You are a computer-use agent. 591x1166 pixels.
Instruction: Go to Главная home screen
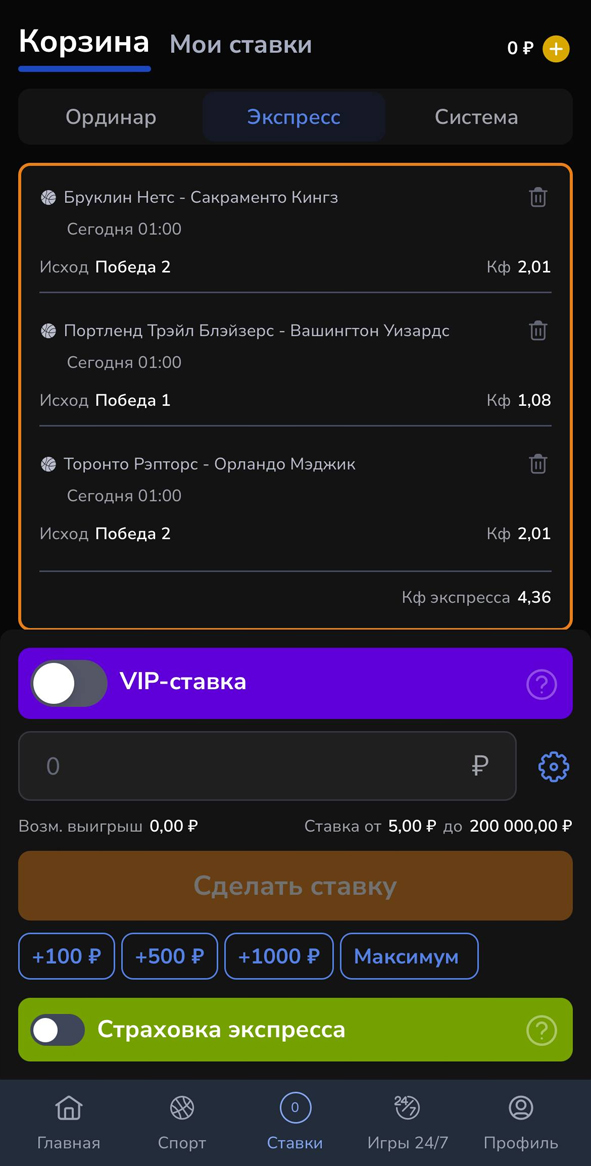pos(68,1122)
